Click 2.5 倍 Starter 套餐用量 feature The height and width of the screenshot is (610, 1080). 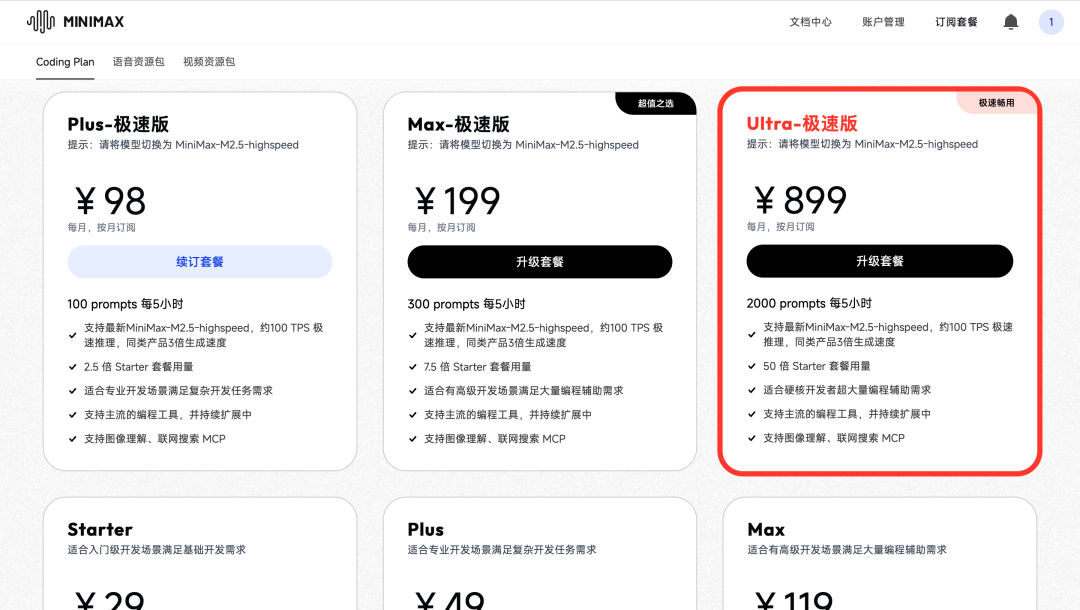click(138, 367)
